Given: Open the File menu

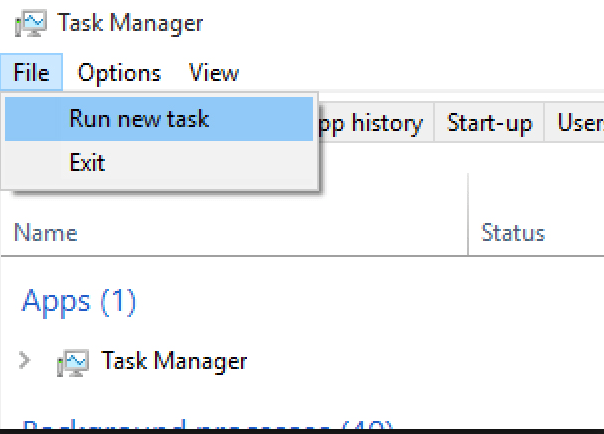Looking at the screenshot, I should (32, 73).
